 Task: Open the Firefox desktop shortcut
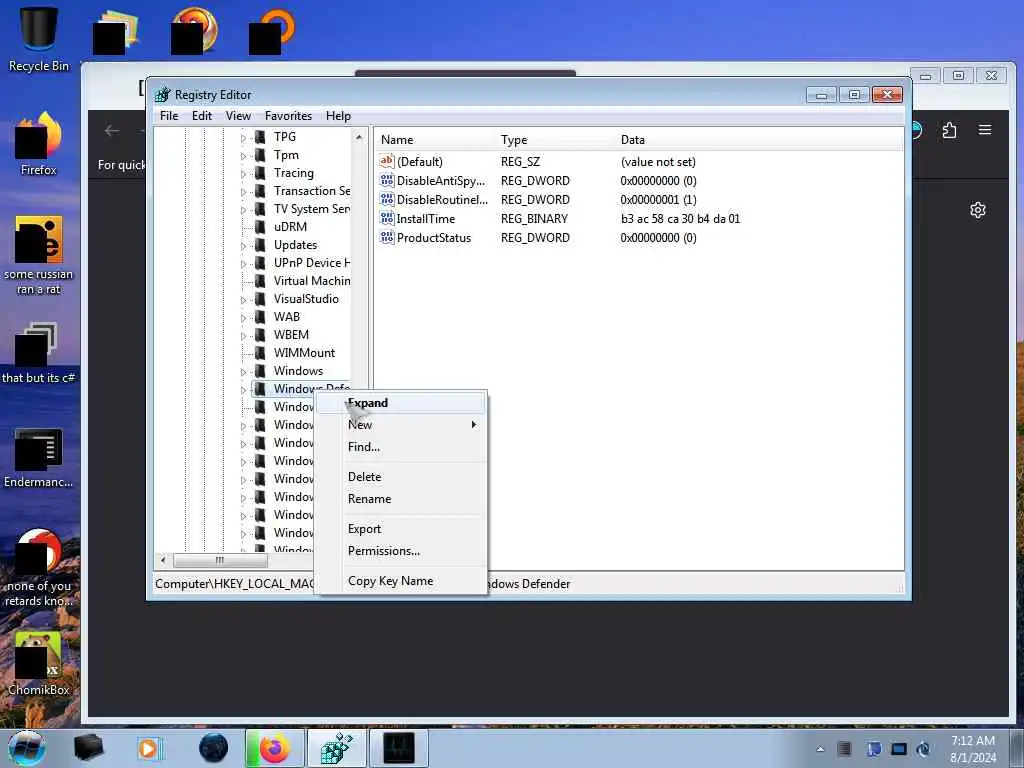[39, 144]
